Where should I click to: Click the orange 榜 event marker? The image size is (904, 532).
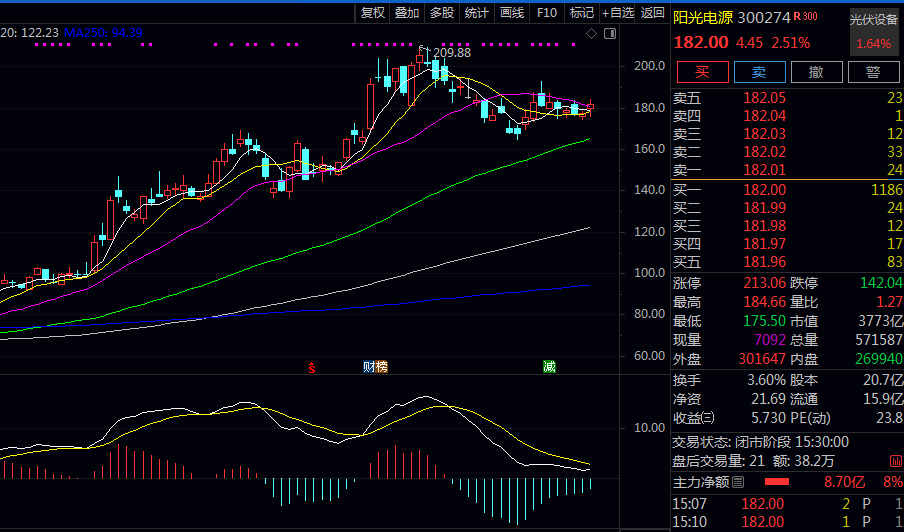pos(381,368)
